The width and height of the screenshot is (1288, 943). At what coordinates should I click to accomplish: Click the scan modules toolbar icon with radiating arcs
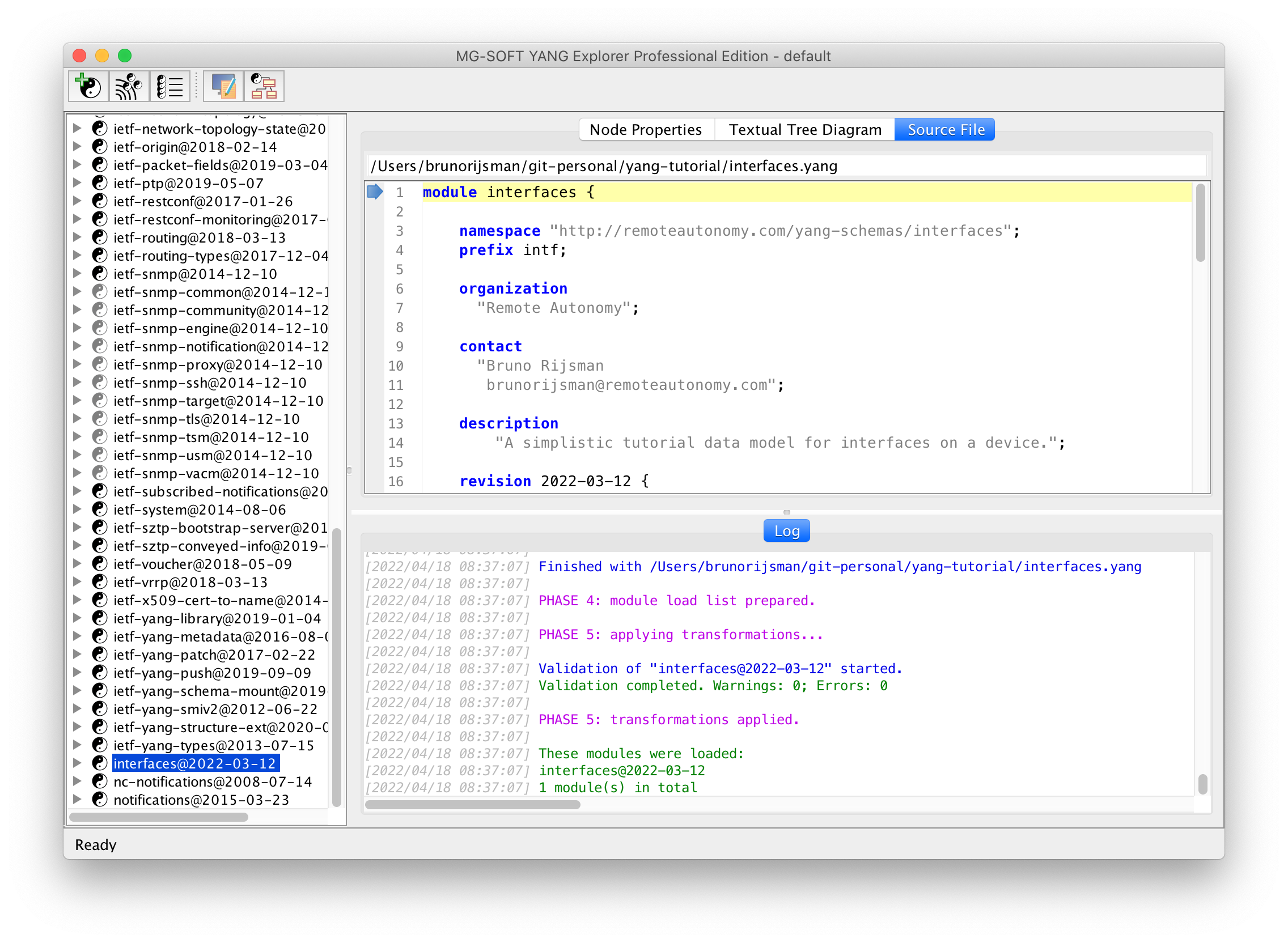[129, 86]
